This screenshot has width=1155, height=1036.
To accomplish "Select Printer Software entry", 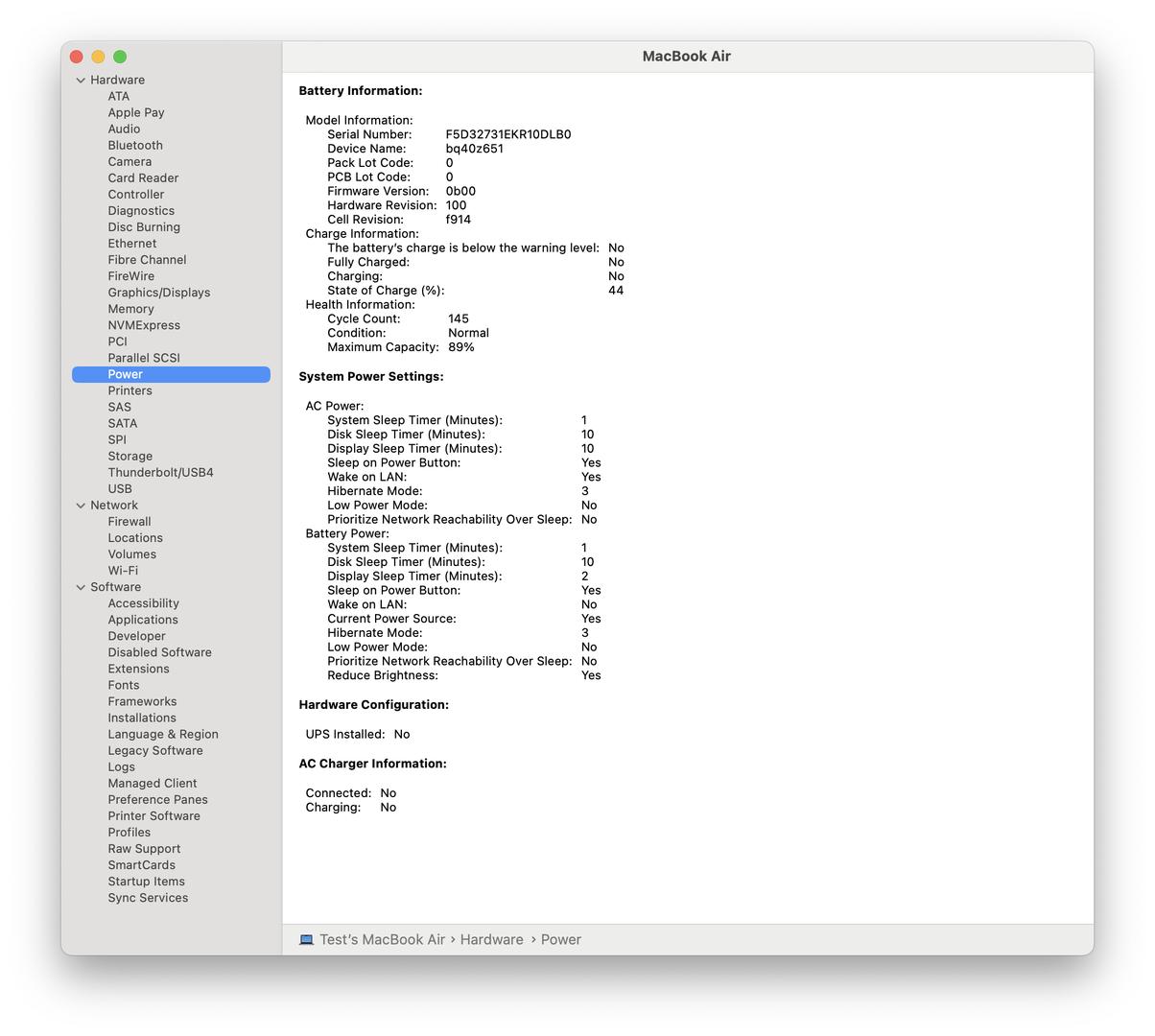I will pos(153,815).
